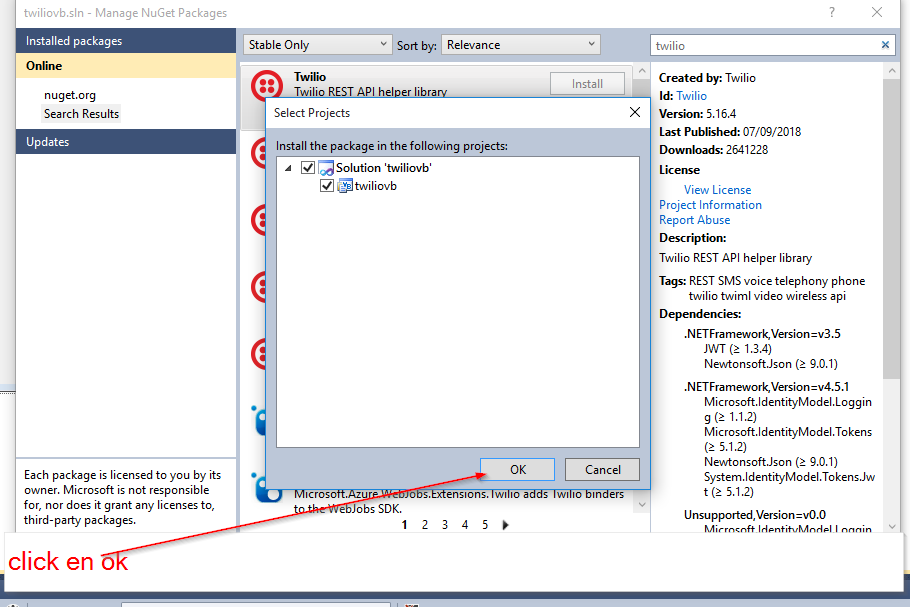Click the Solution 'twiliovb' label
Viewport: 910px width, 607px height.
tap(384, 168)
